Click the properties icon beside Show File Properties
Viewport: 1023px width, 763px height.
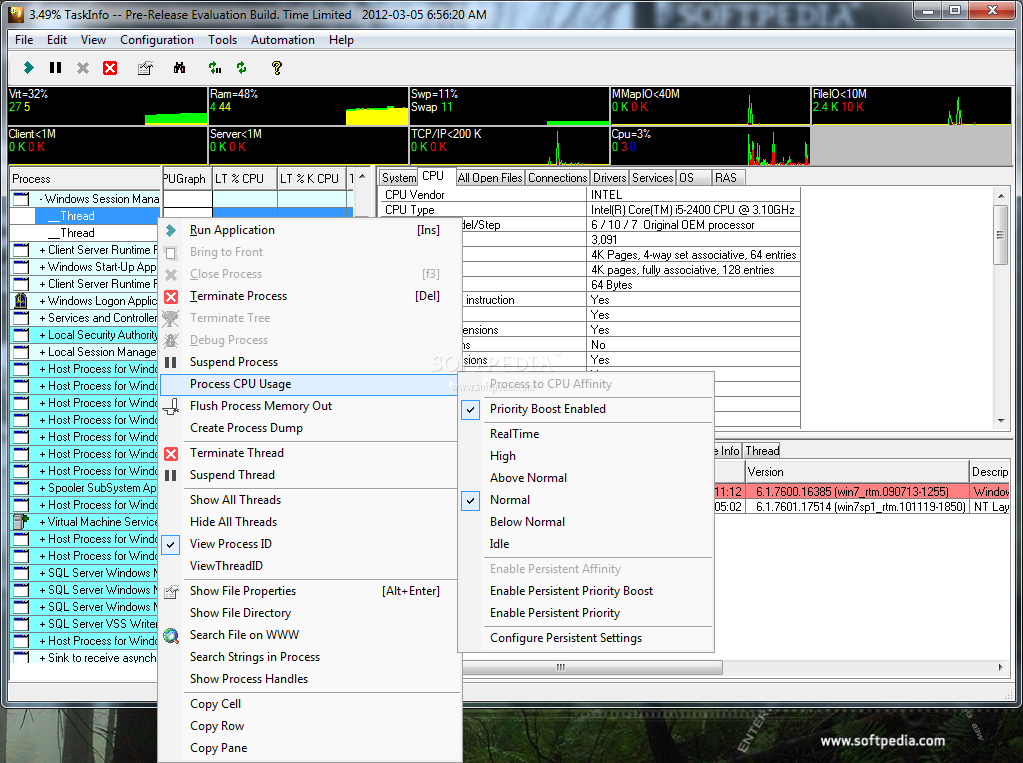[x=171, y=592]
